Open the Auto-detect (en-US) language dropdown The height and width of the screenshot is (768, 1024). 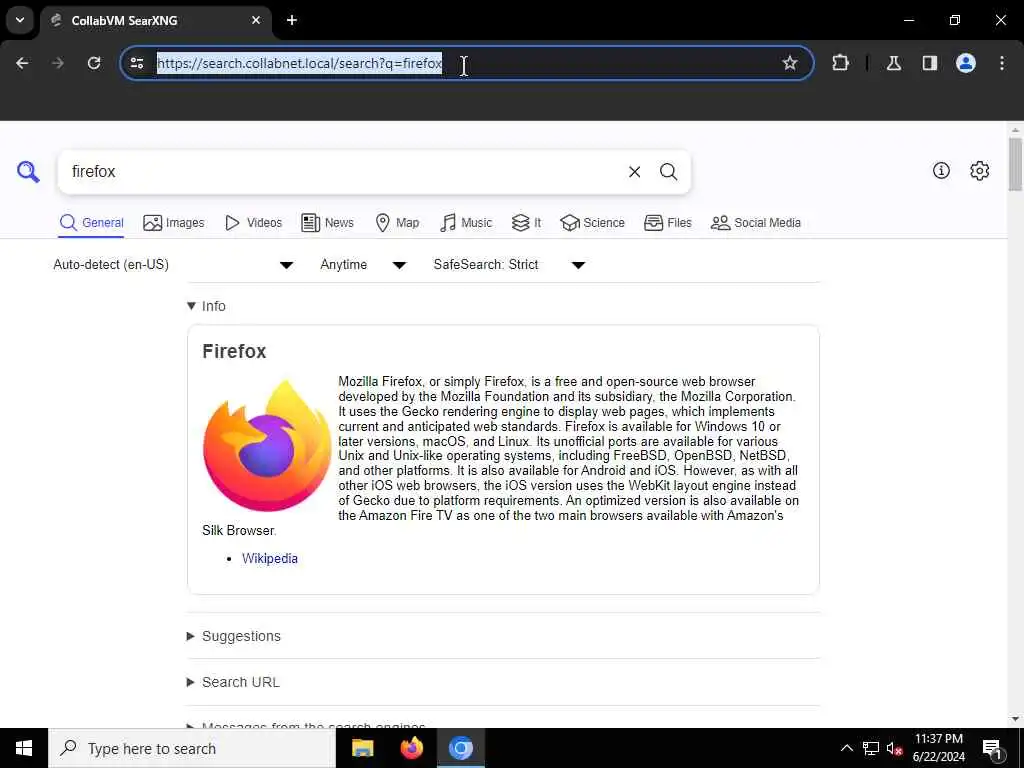(x=173, y=264)
